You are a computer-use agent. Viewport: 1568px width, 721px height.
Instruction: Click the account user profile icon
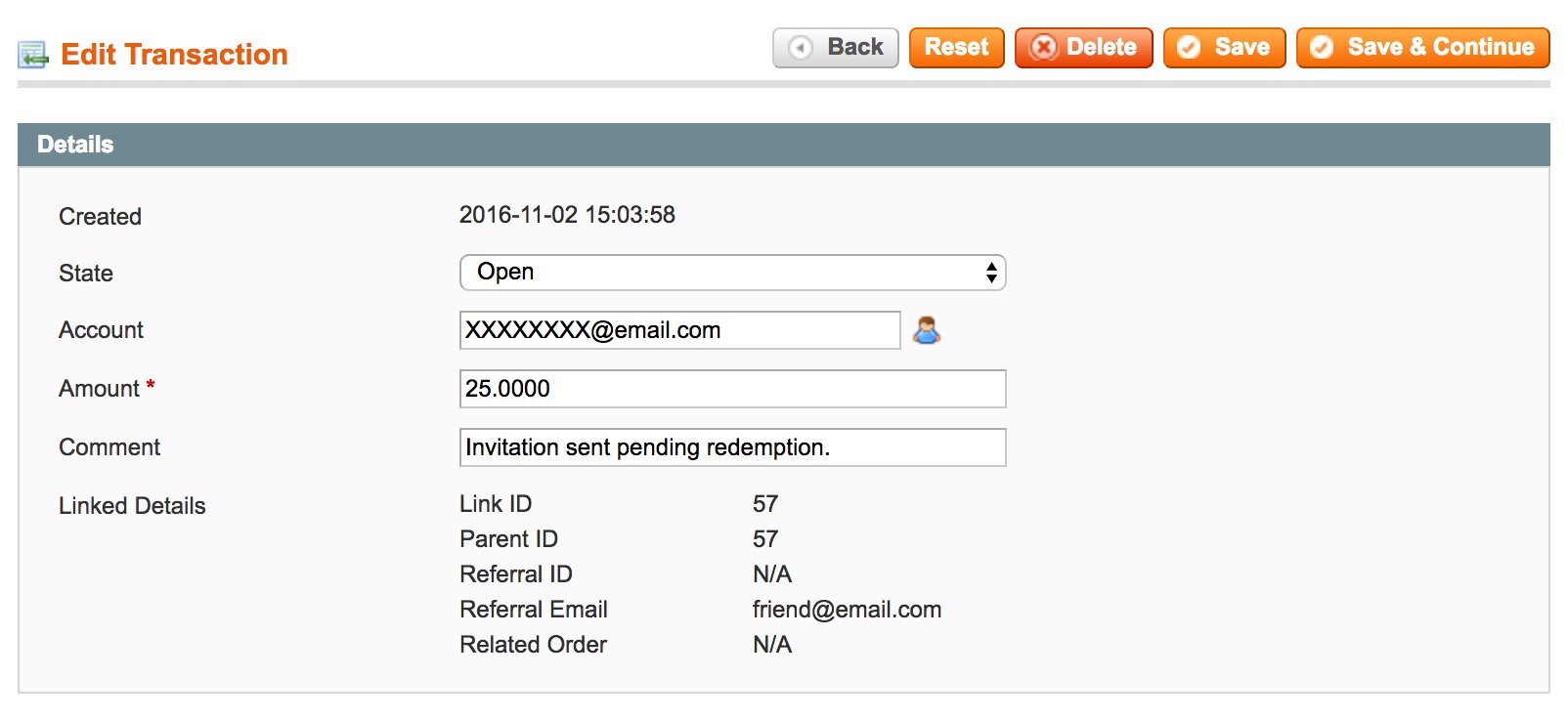tap(927, 330)
